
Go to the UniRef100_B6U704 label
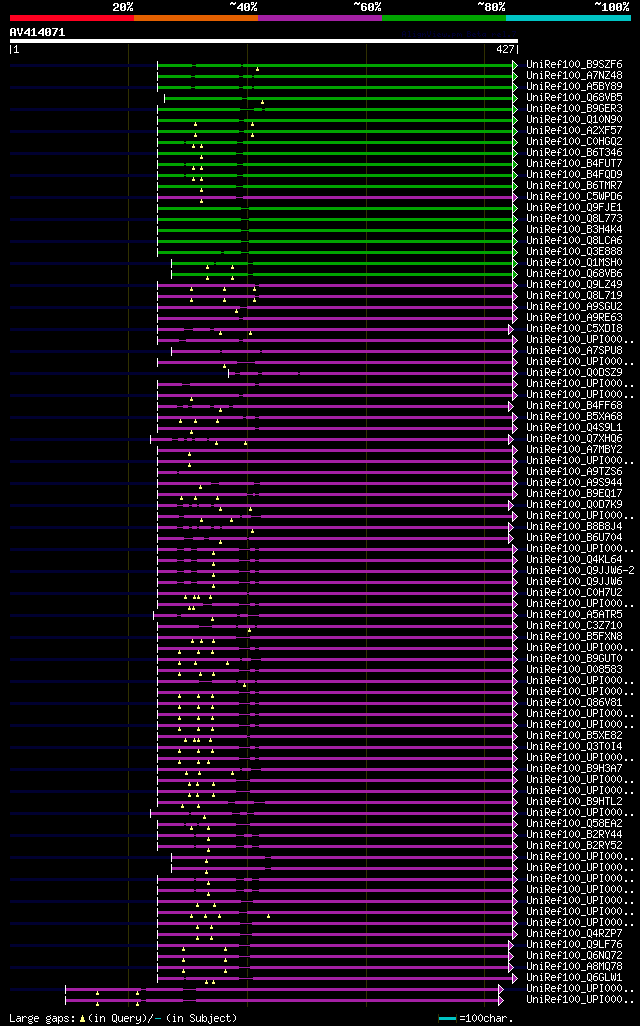(574, 537)
